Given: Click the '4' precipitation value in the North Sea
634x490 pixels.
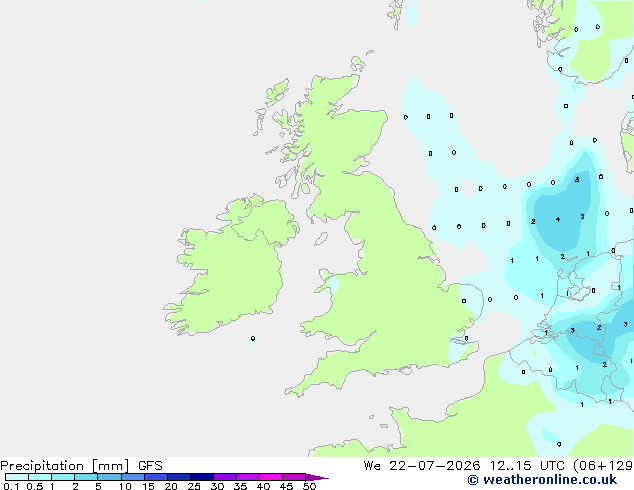Looking at the screenshot, I should pyautogui.click(x=558, y=220).
